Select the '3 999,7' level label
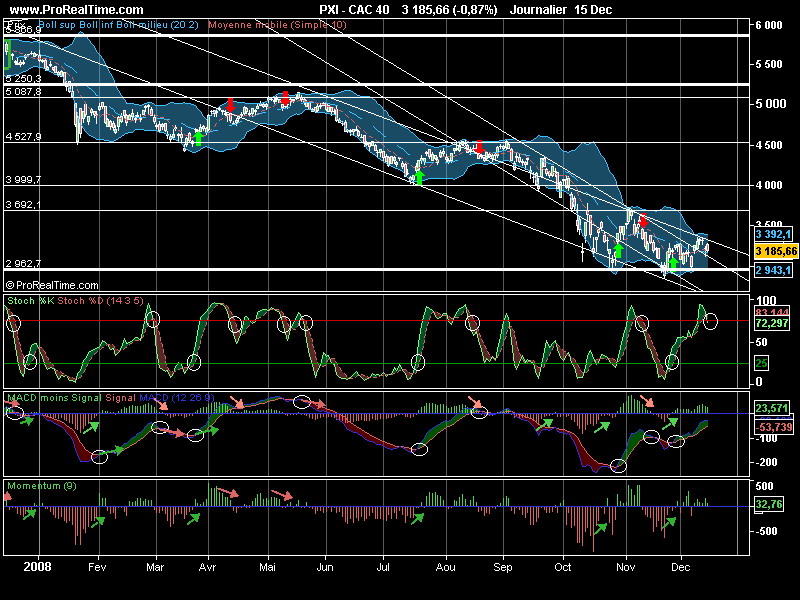This screenshot has width=800, height=600. click(x=23, y=180)
